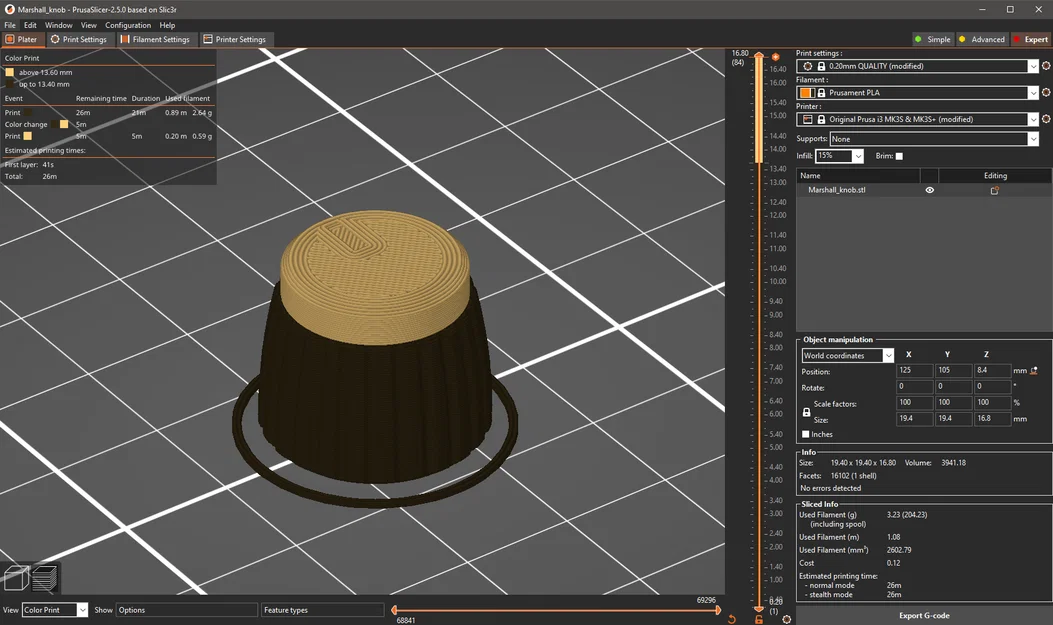Viewport: 1053px width, 625px height.
Task: Open print settings gear beside 0.20mm QUALITY
Action: tap(1046, 66)
